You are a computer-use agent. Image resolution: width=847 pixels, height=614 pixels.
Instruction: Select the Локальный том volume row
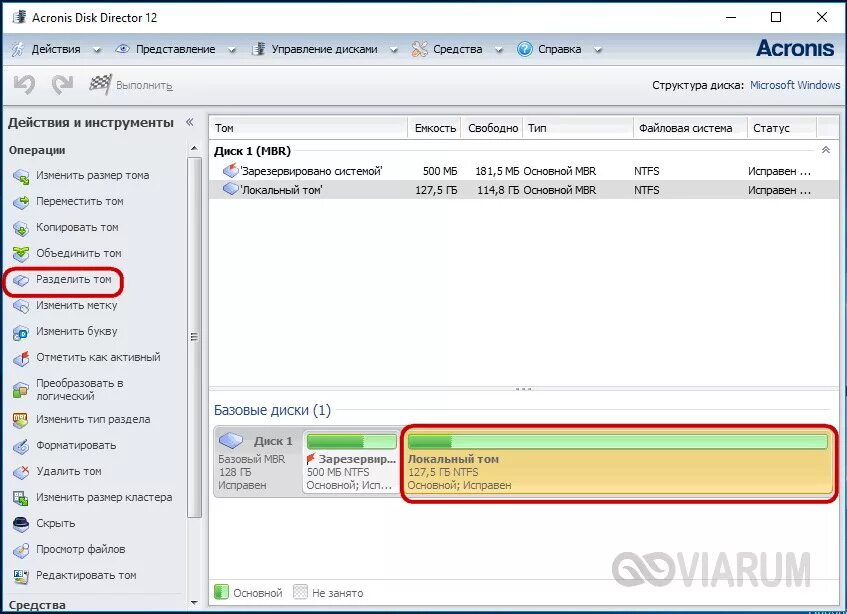(524, 190)
